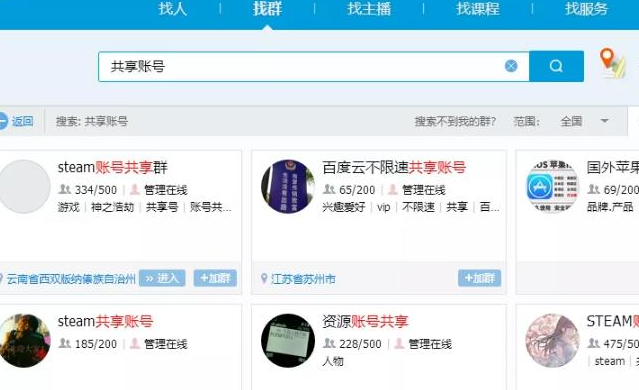The image size is (639, 390).
Task: Clear the search text with the X icon
Action: pos(511,66)
